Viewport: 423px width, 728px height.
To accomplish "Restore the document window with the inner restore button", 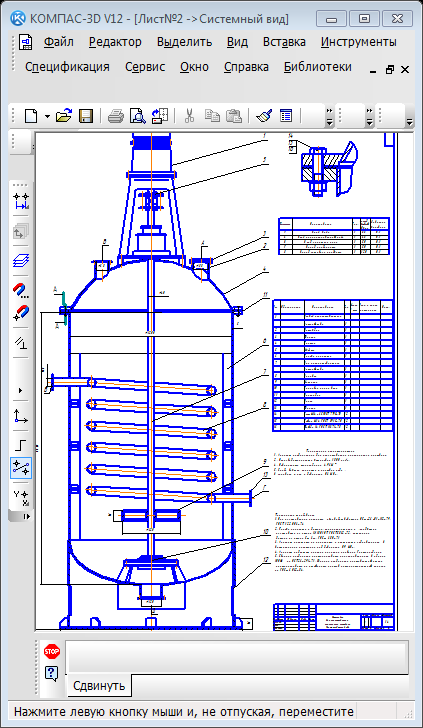I will [390, 70].
